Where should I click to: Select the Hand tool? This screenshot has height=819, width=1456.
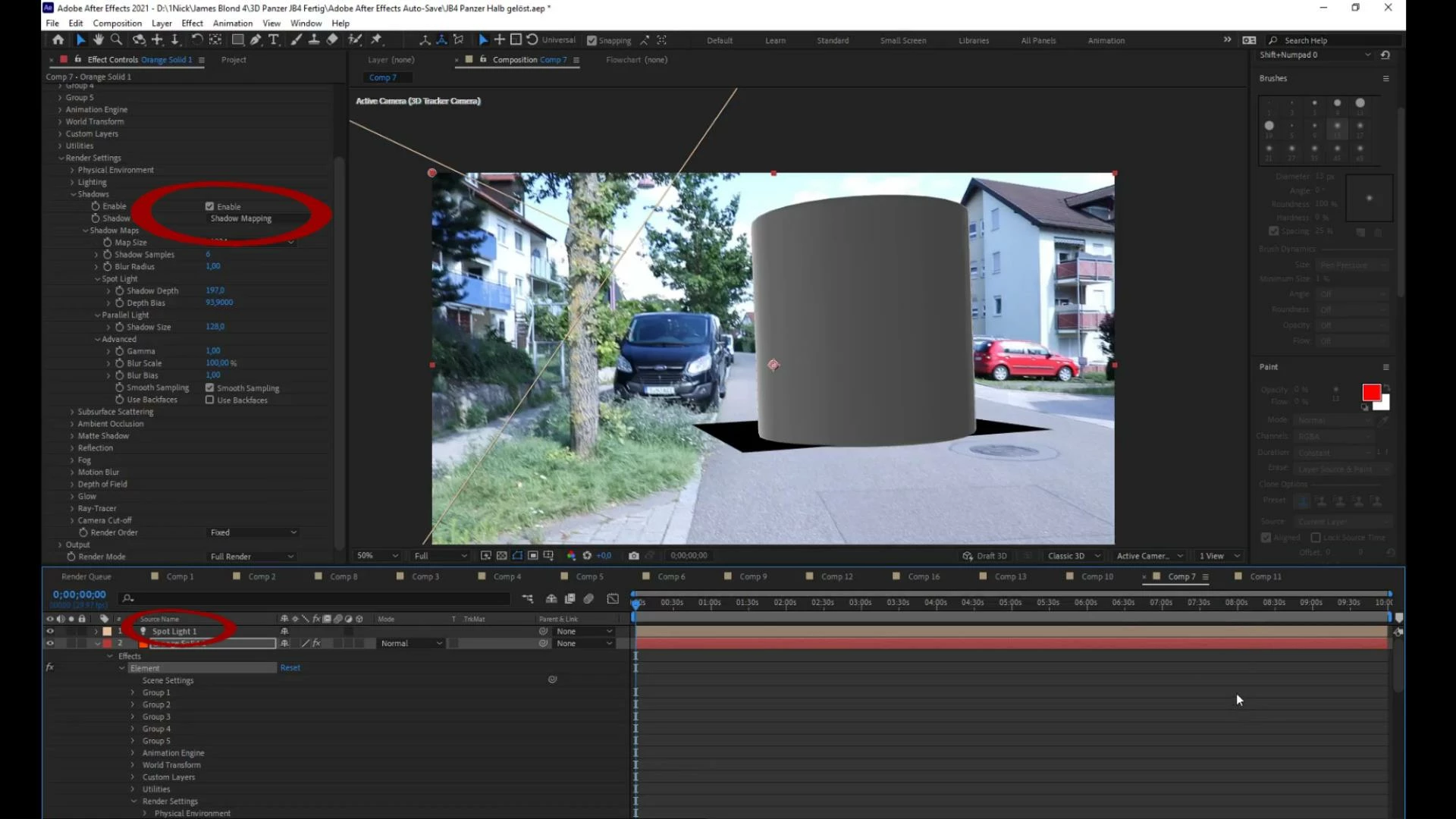[99, 39]
